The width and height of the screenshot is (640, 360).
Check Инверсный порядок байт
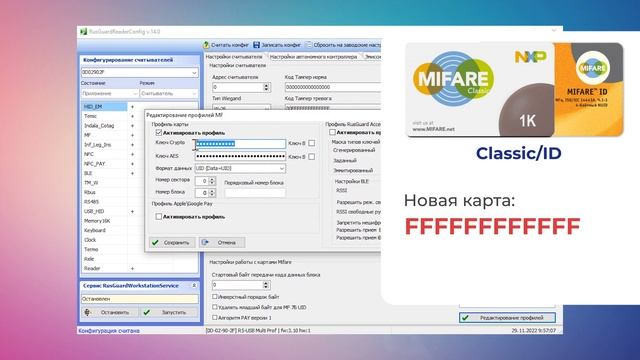[215, 297]
